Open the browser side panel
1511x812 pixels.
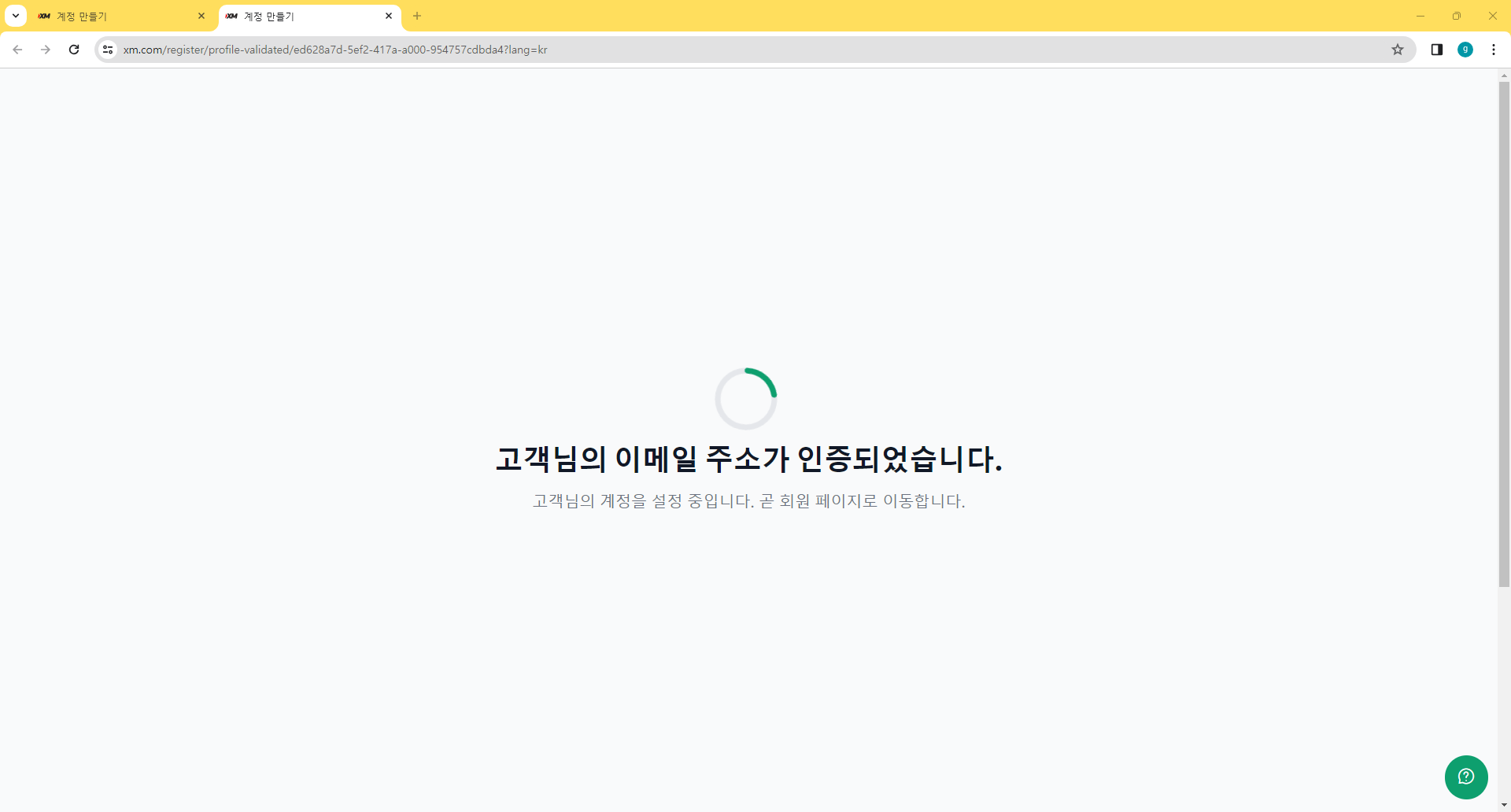click(1436, 49)
